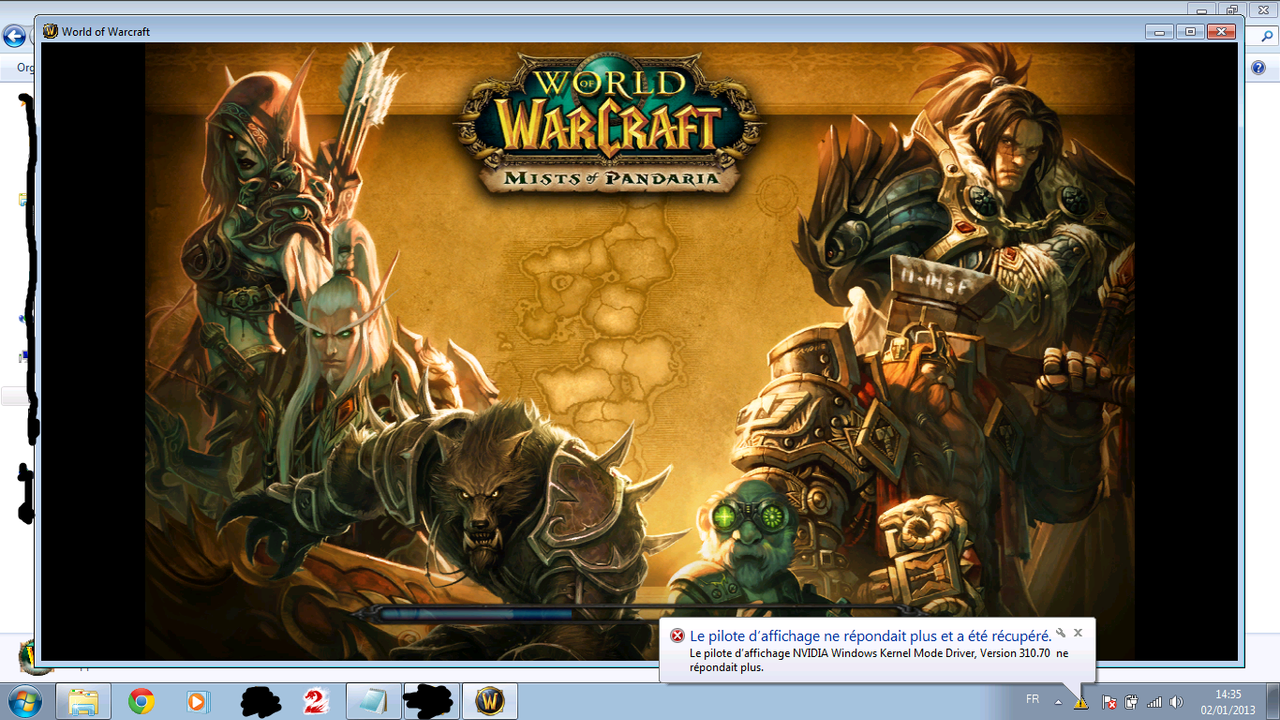
Task: Close the background Explorer window
Action: point(1264,8)
